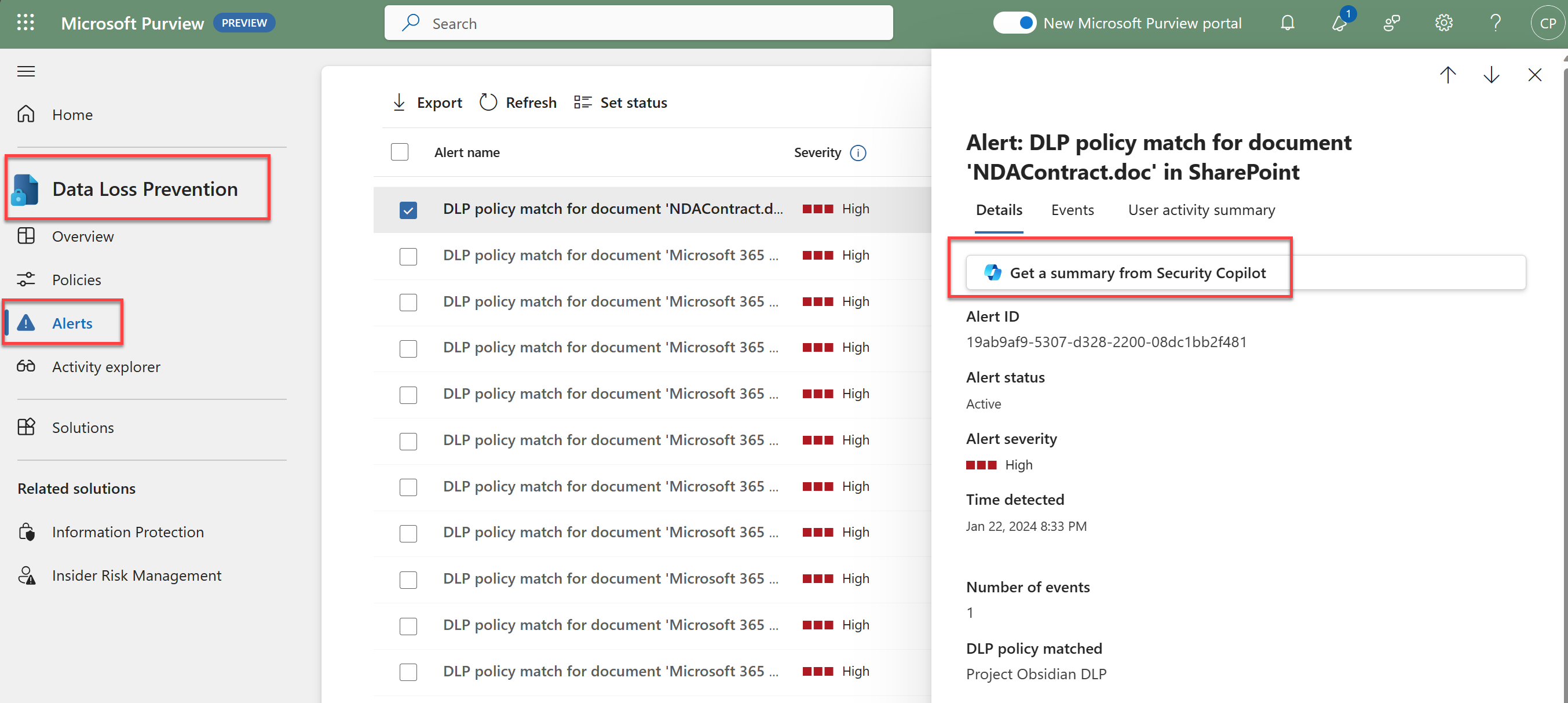Click the Project Obsidian DLP policy name
The height and width of the screenshot is (703, 1568).
(x=1036, y=674)
